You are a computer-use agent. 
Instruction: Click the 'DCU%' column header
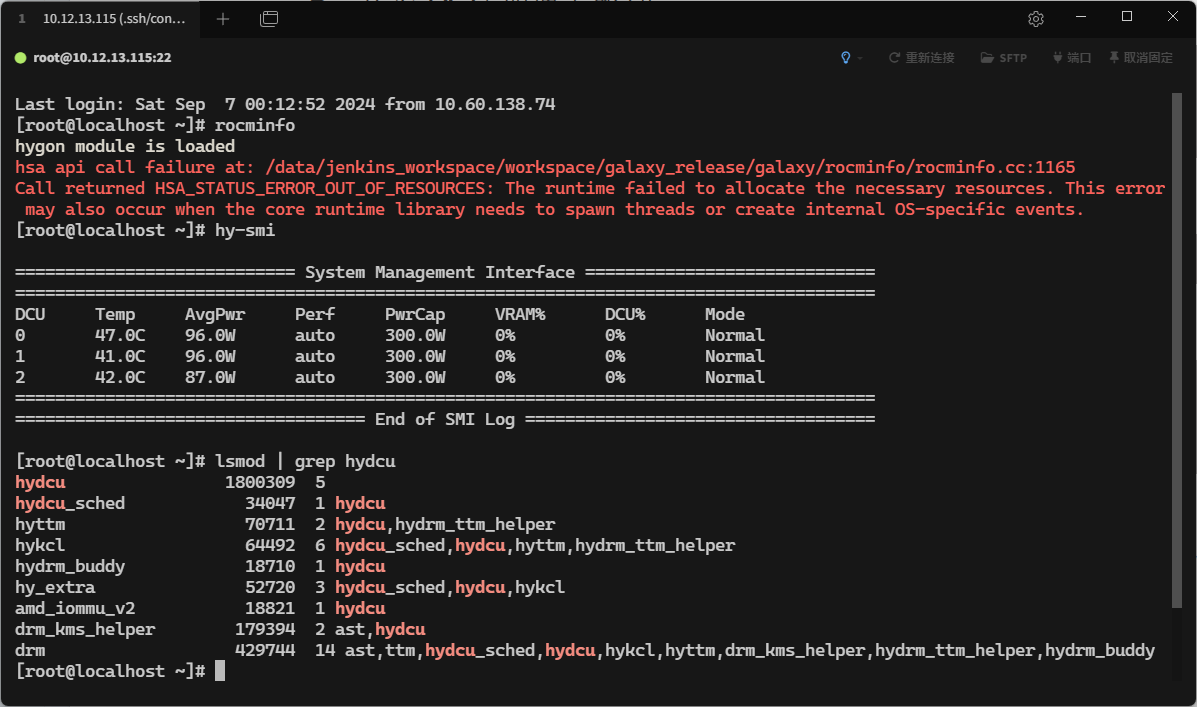pos(625,315)
